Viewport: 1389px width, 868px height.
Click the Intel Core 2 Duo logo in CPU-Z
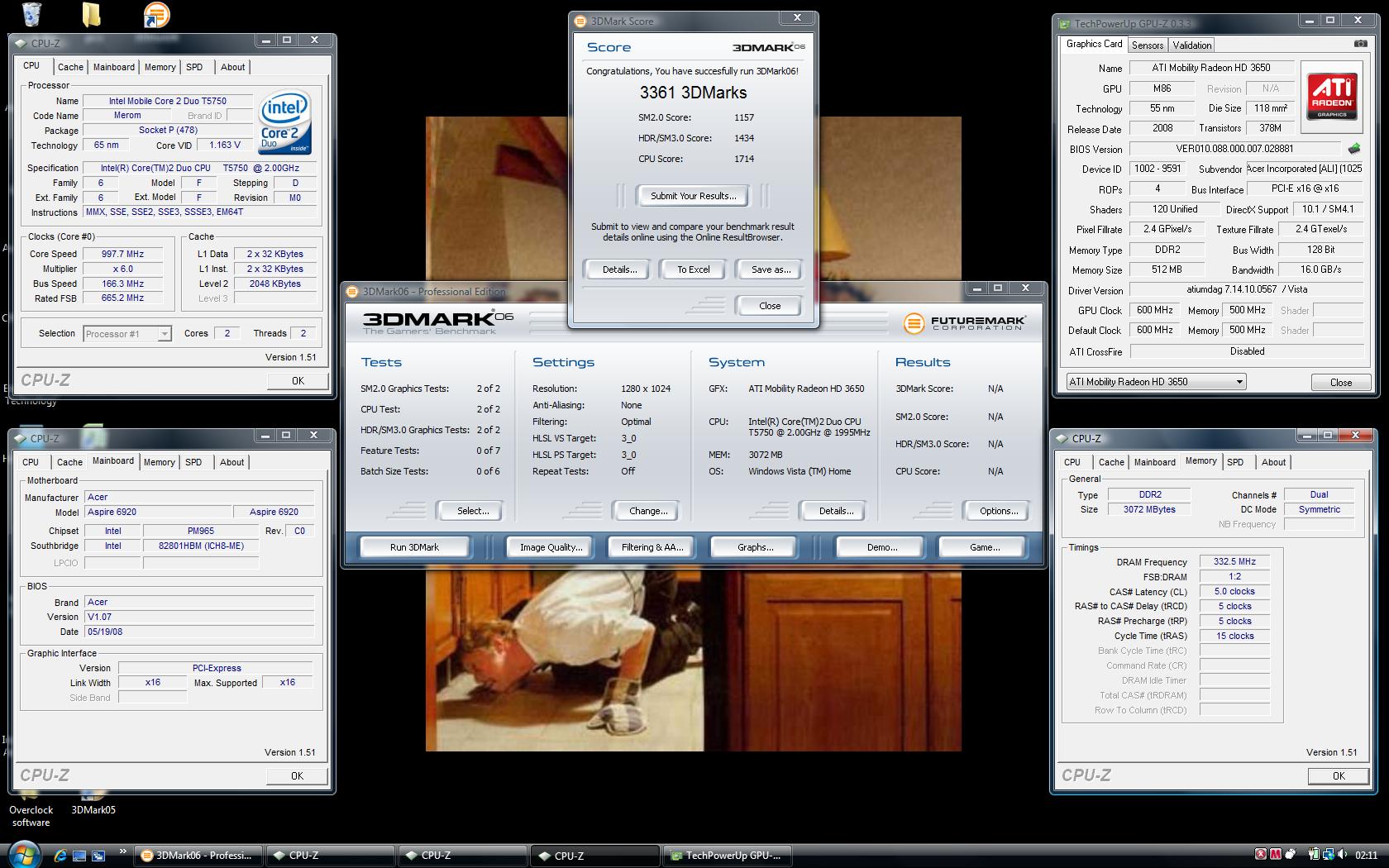[x=284, y=122]
